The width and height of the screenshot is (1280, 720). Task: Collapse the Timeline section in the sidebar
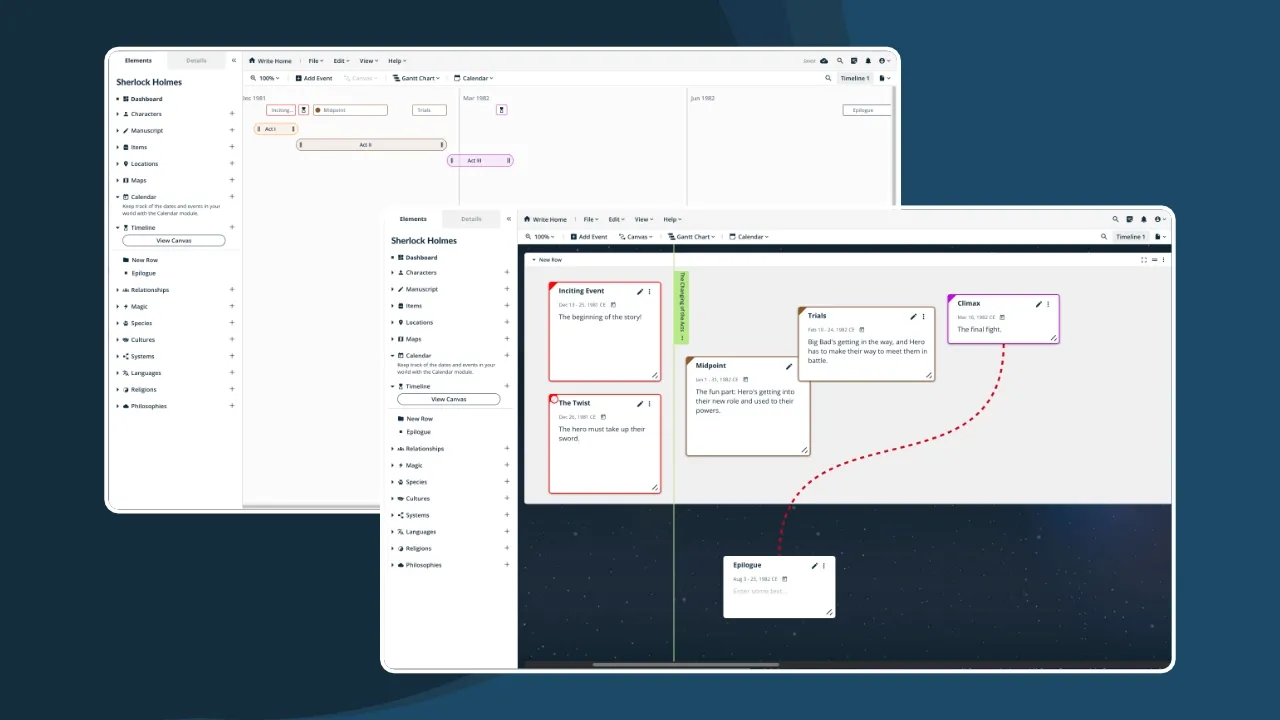tap(392, 386)
